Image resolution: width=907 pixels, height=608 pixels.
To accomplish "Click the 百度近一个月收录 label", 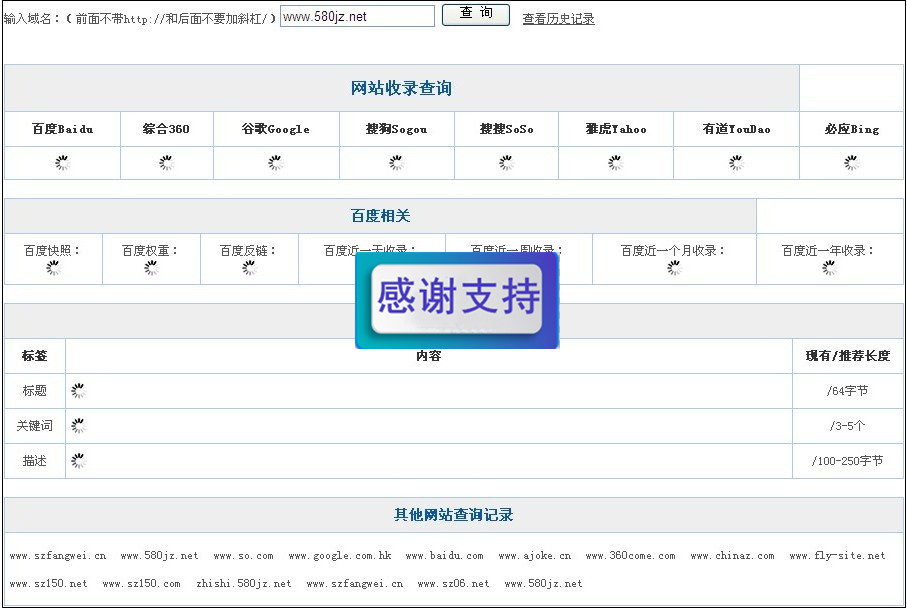I will (673, 250).
